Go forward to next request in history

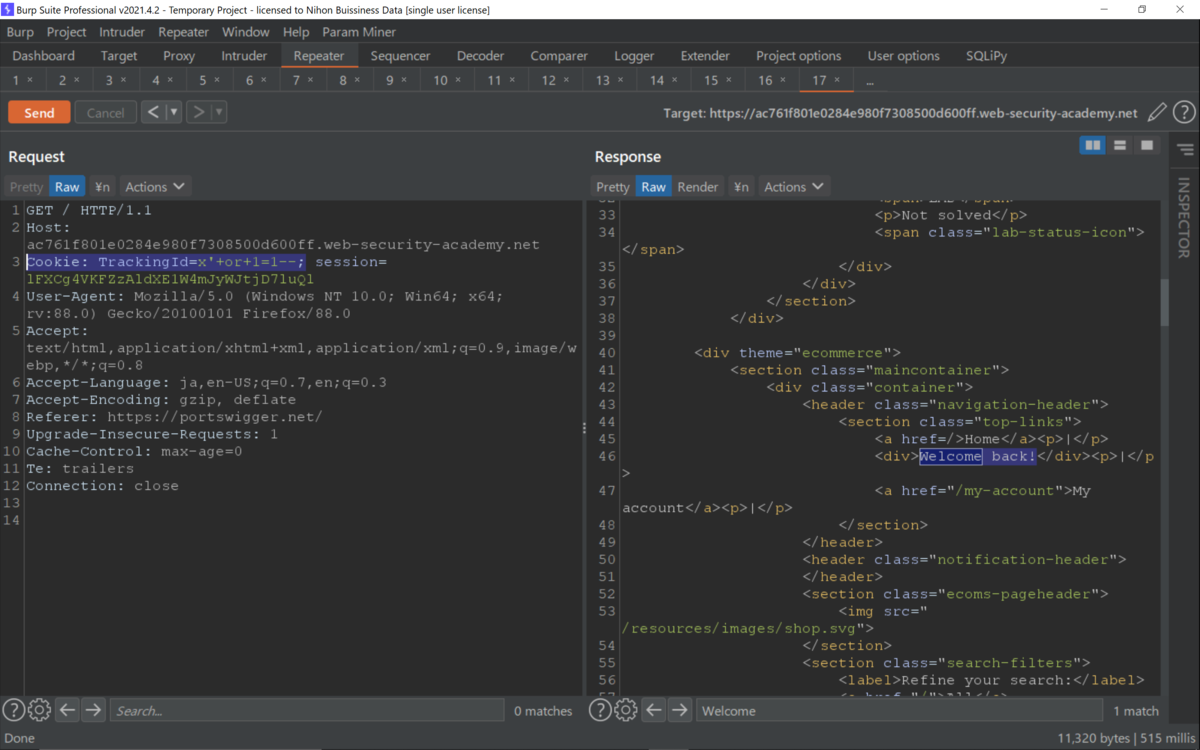click(x=198, y=112)
